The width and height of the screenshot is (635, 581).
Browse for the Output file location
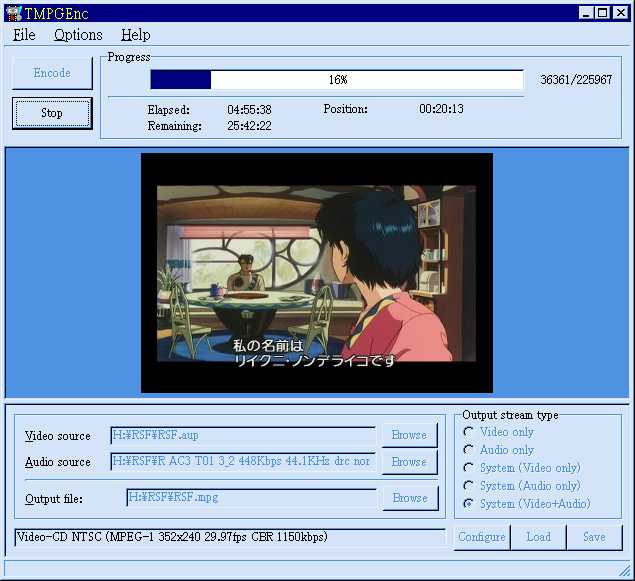tap(408, 497)
